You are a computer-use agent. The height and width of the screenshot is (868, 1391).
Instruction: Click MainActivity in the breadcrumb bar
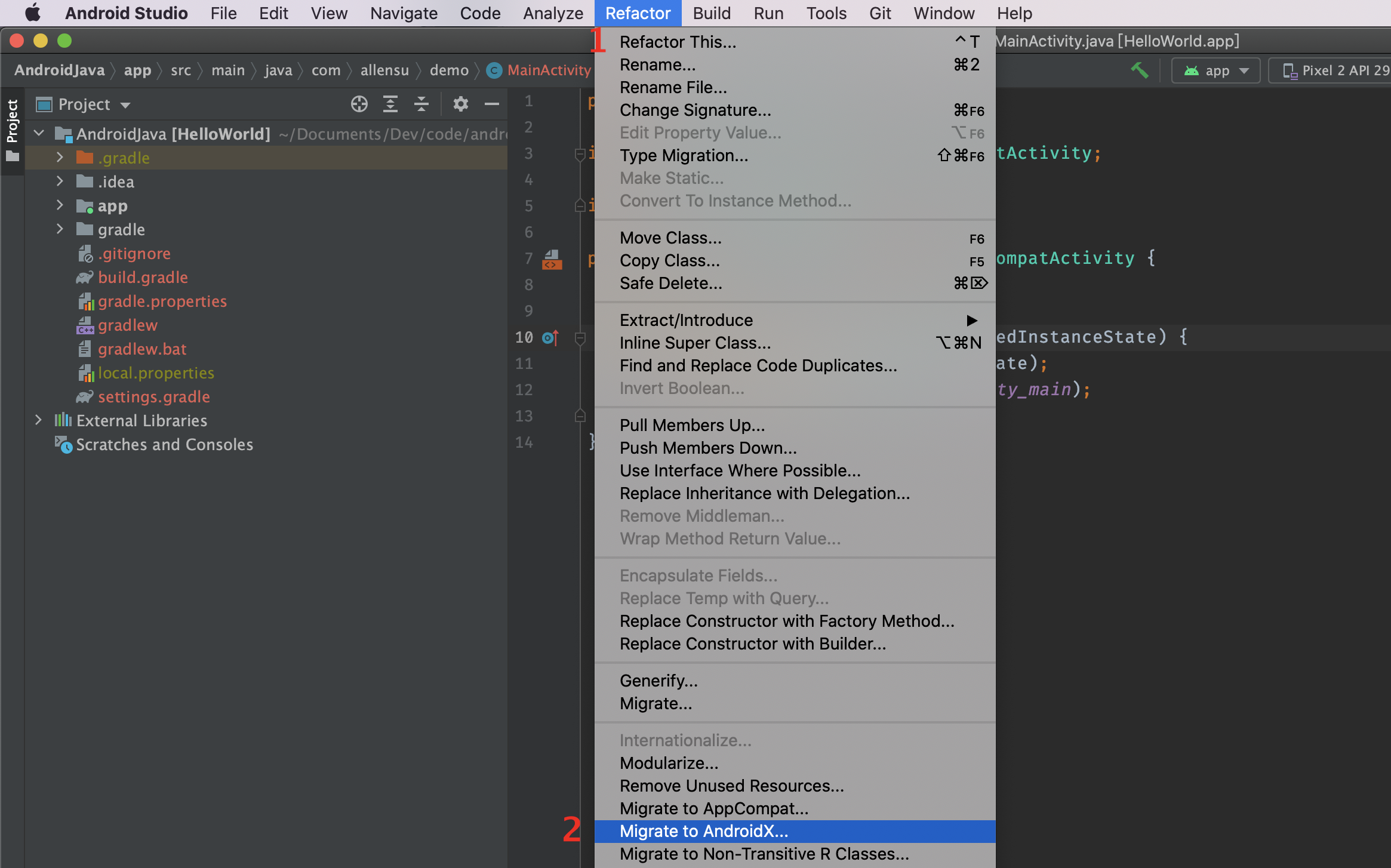coord(548,70)
